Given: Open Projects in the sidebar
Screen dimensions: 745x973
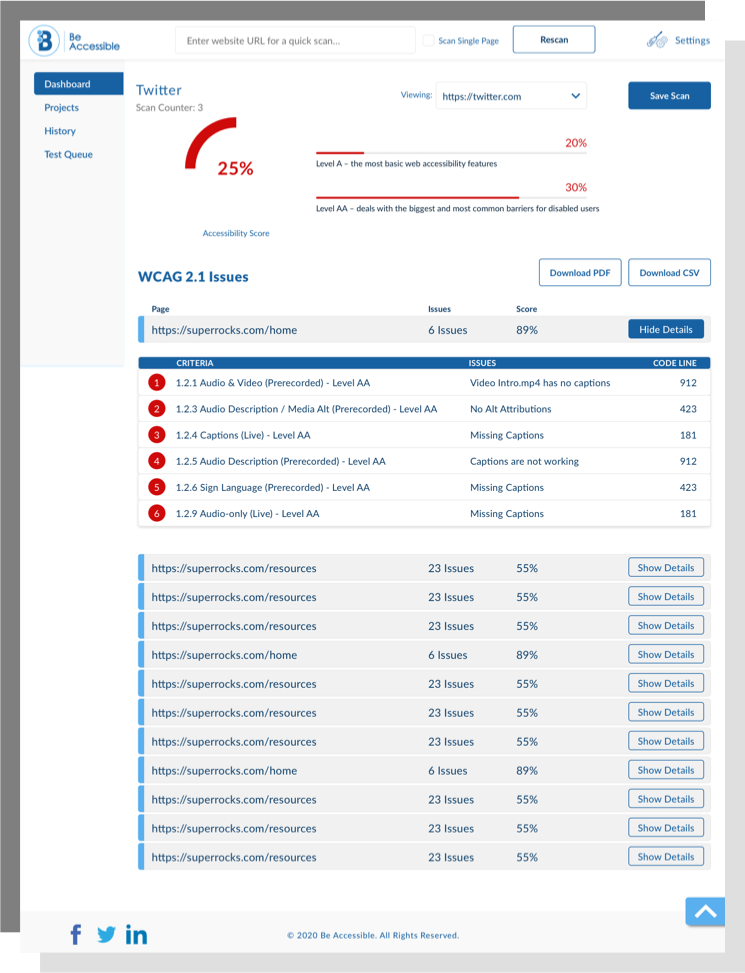Looking at the screenshot, I should coord(61,107).
